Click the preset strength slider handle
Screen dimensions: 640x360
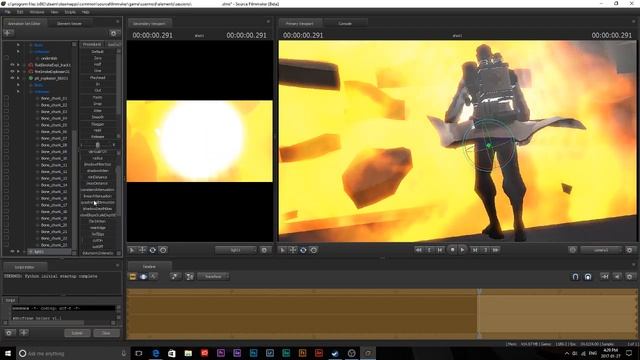[97, 145]
